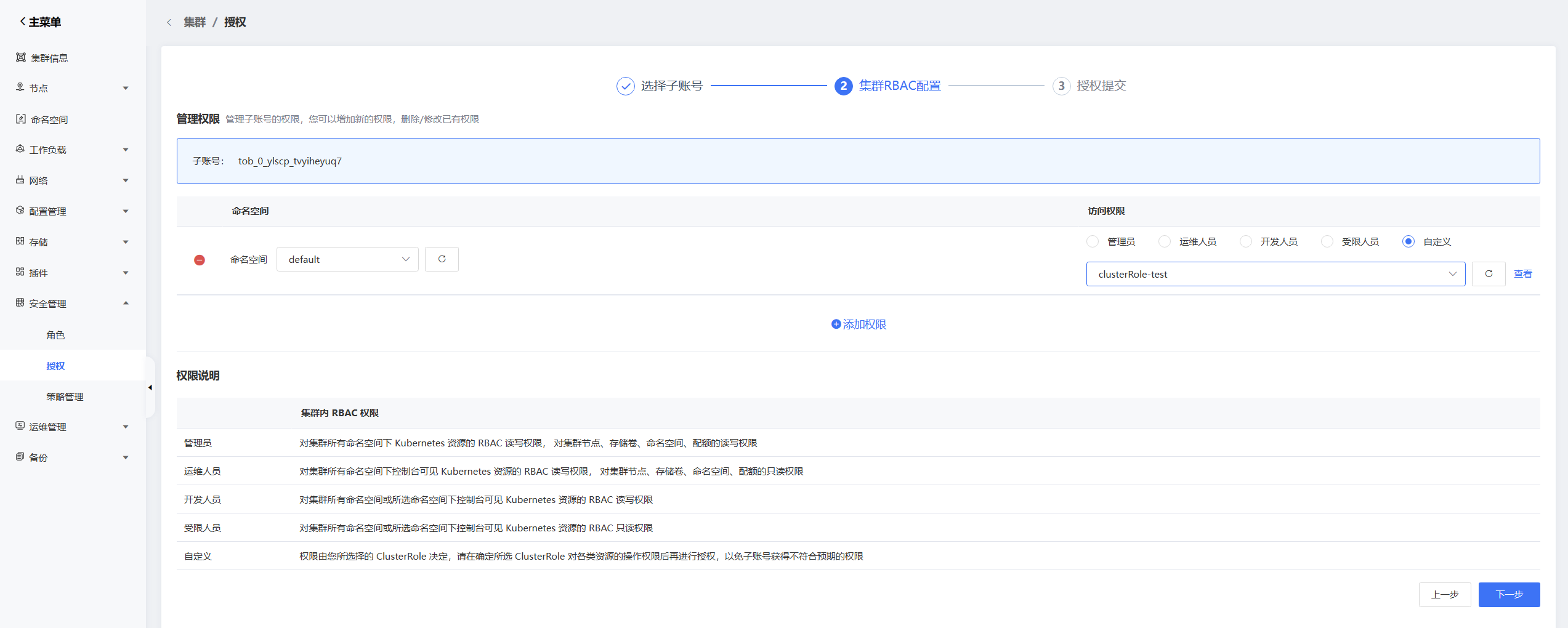Expand the 网络 menu arrow
Image resolution: width=1568 pixels, height=628 pixels.
point(126,180)
